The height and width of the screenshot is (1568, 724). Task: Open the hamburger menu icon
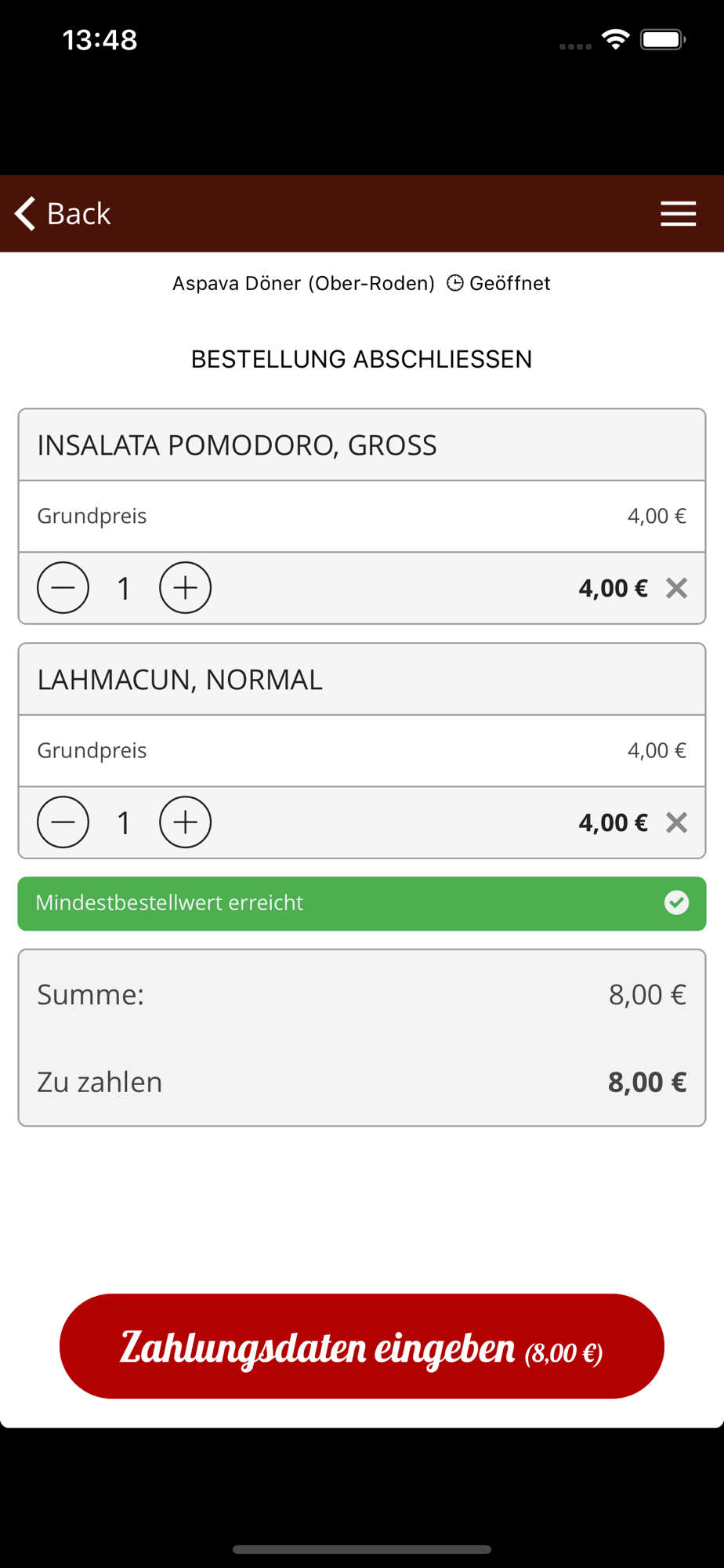tap(678, 213)
